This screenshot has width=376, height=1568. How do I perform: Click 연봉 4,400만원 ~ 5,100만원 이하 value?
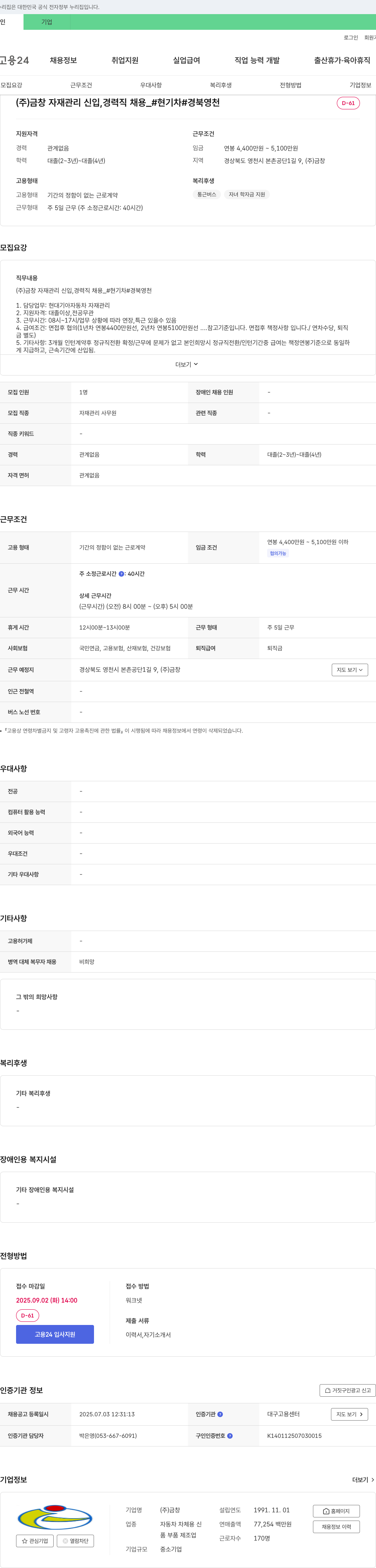[x=308, y=542]
